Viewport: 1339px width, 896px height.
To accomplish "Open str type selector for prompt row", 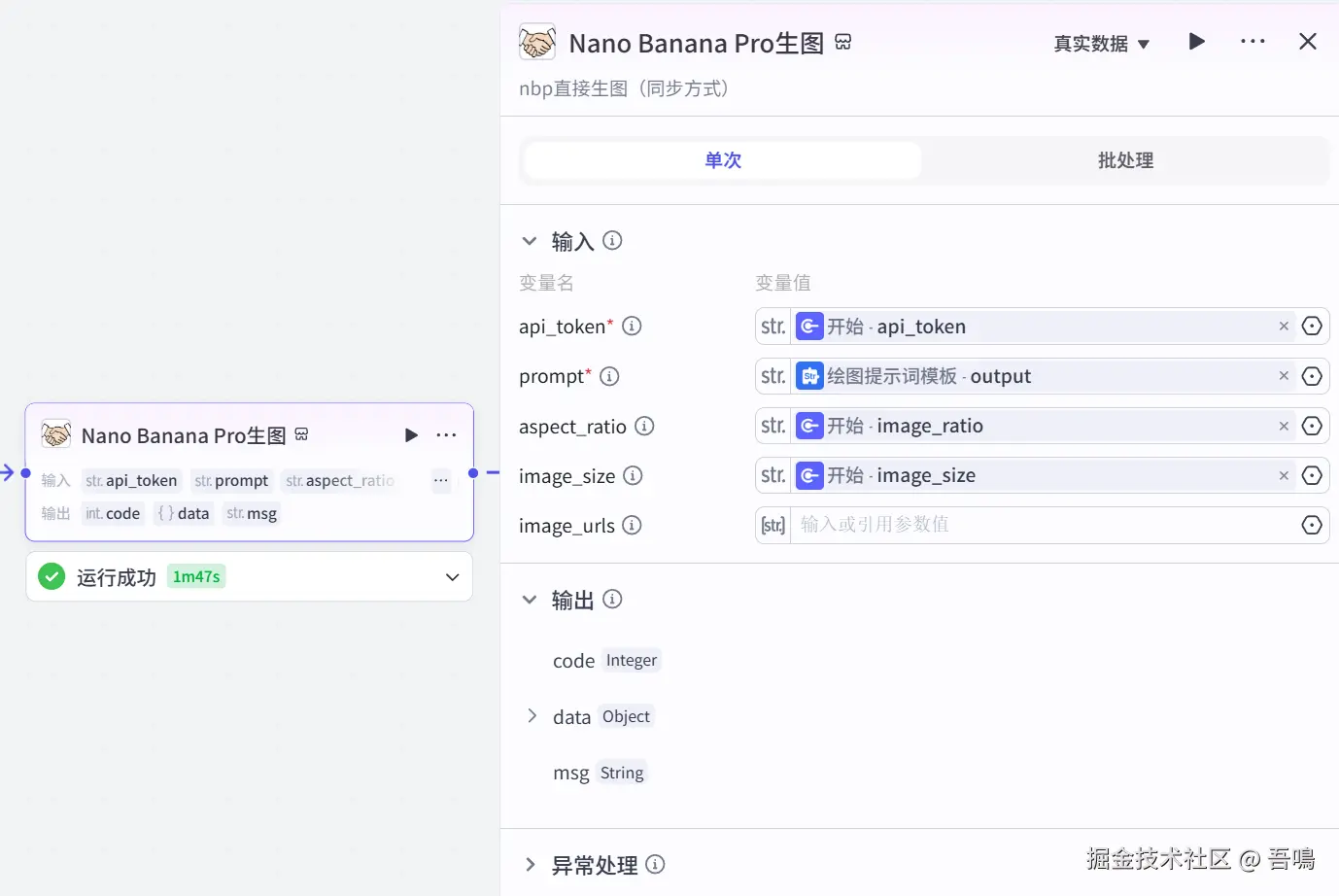I will [773, 376].
